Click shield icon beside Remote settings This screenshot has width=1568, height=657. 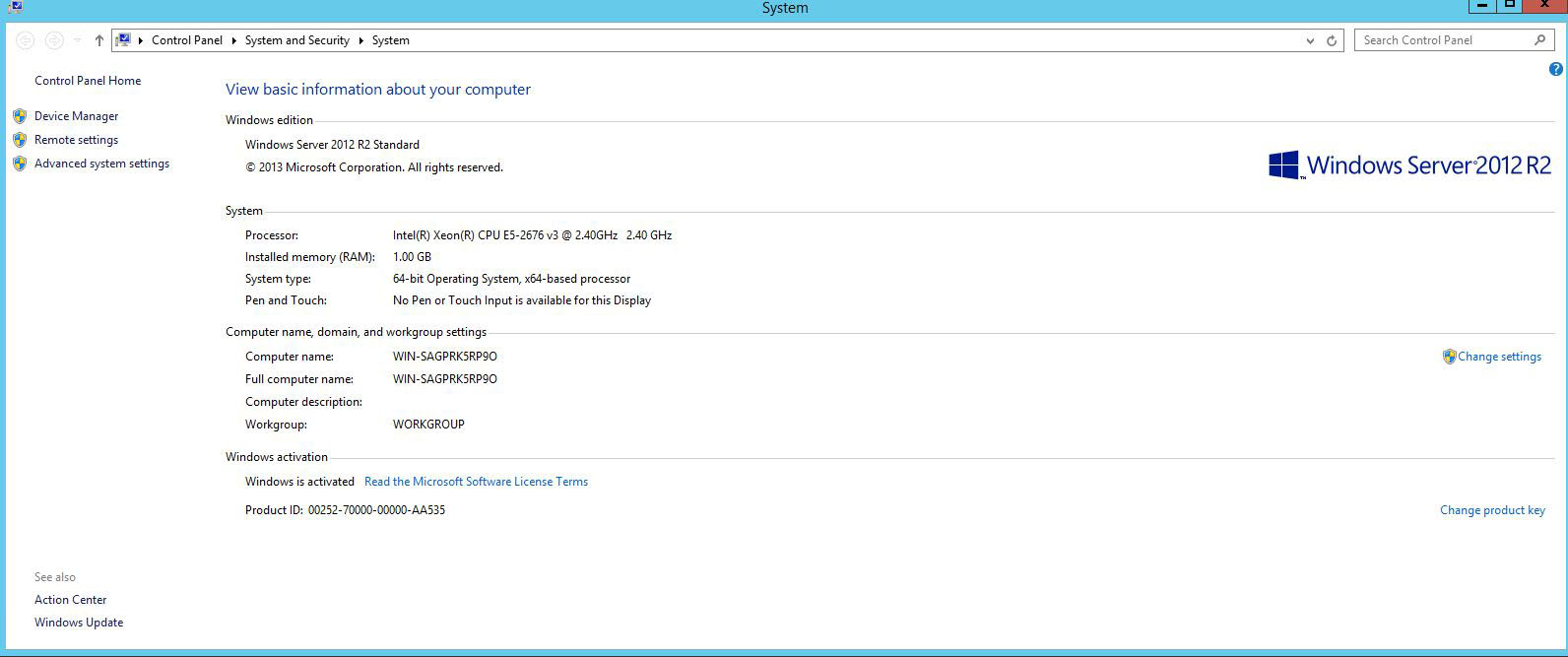20,140
